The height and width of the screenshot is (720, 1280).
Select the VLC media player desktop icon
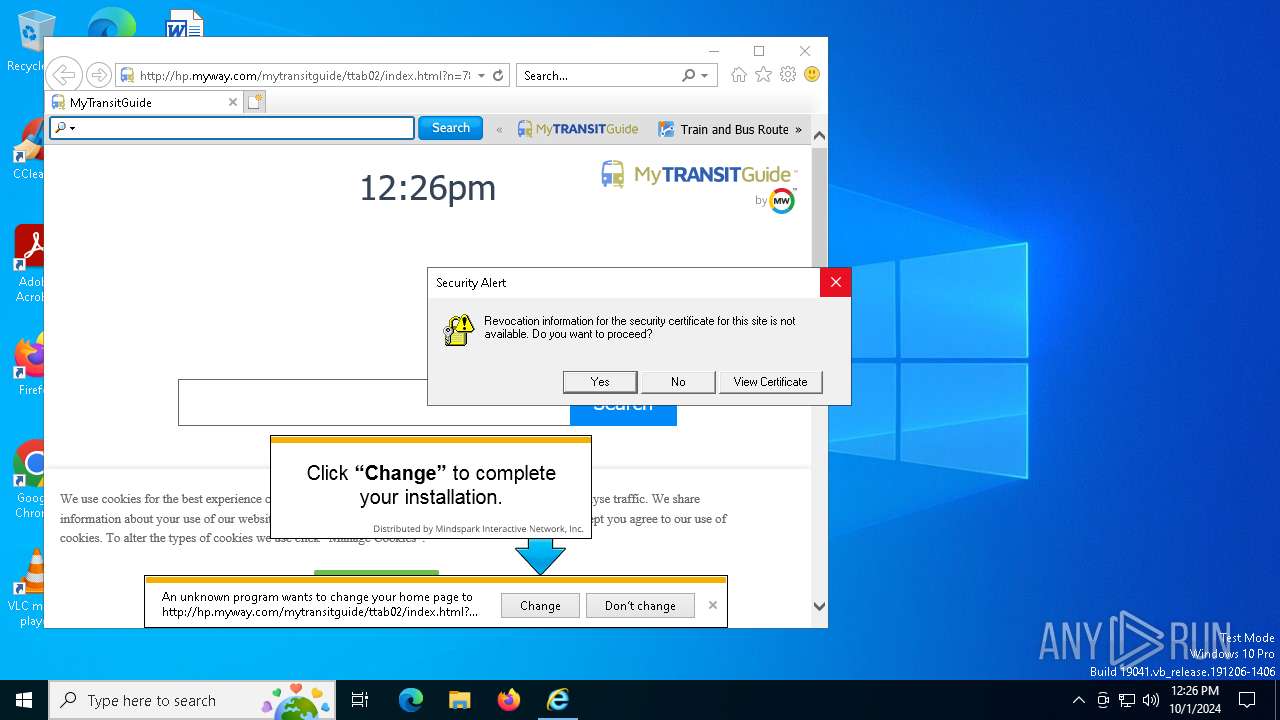[x=30, y=588]
